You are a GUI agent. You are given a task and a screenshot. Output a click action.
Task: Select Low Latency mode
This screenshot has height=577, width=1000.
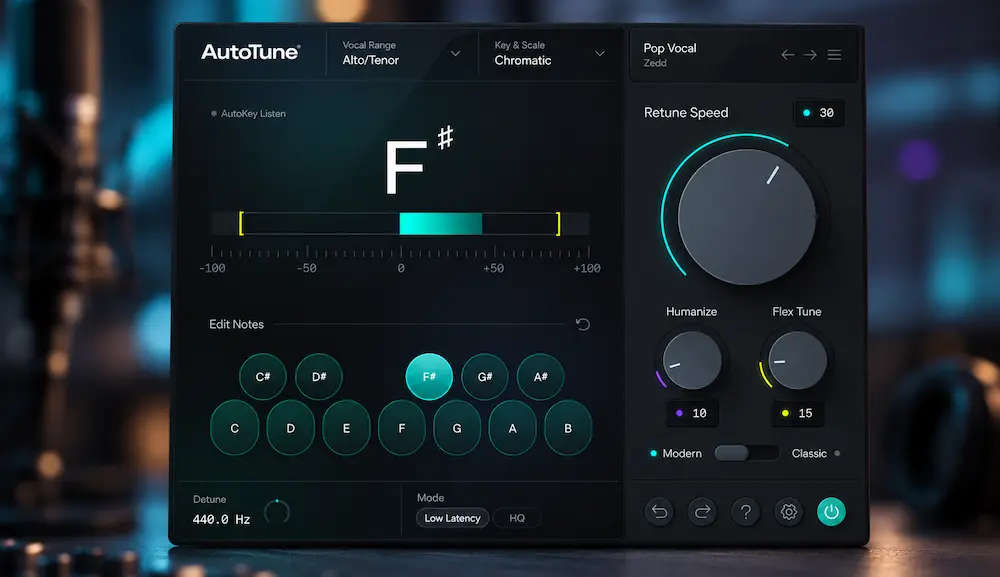coord(452,518)
